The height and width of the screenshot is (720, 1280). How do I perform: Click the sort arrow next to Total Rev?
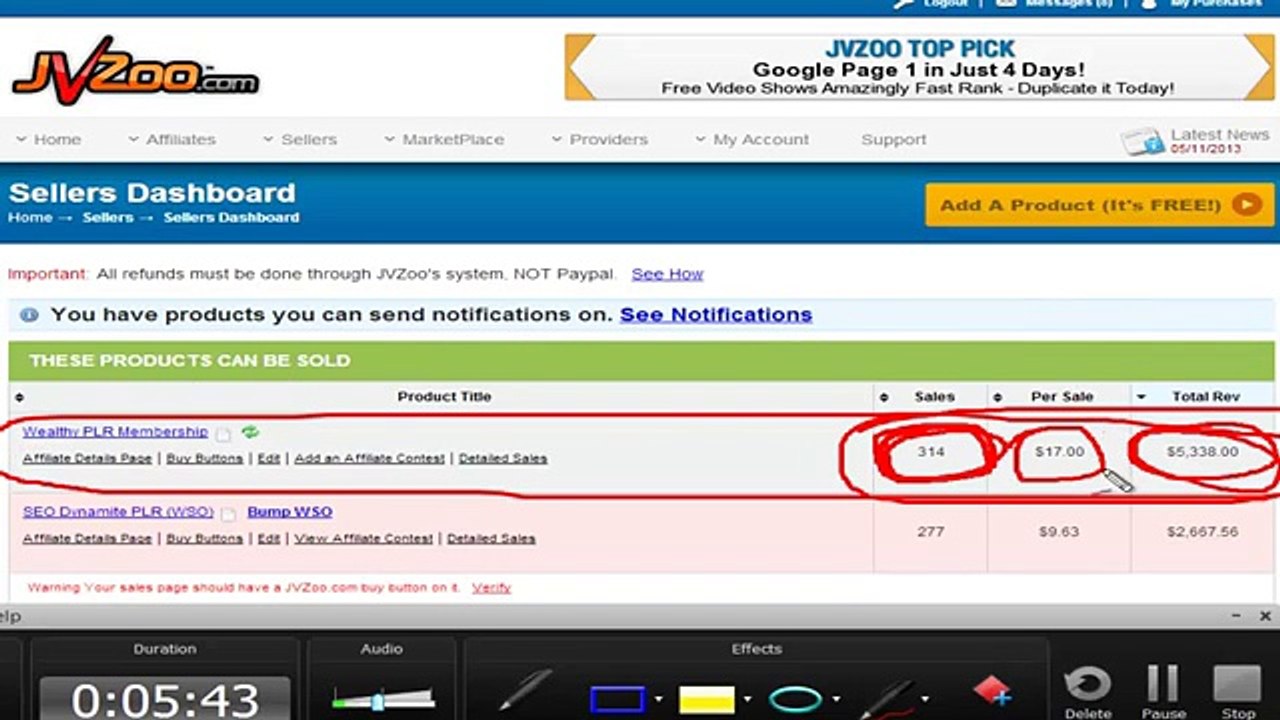pyautogui.click(x=1141, y=397)
